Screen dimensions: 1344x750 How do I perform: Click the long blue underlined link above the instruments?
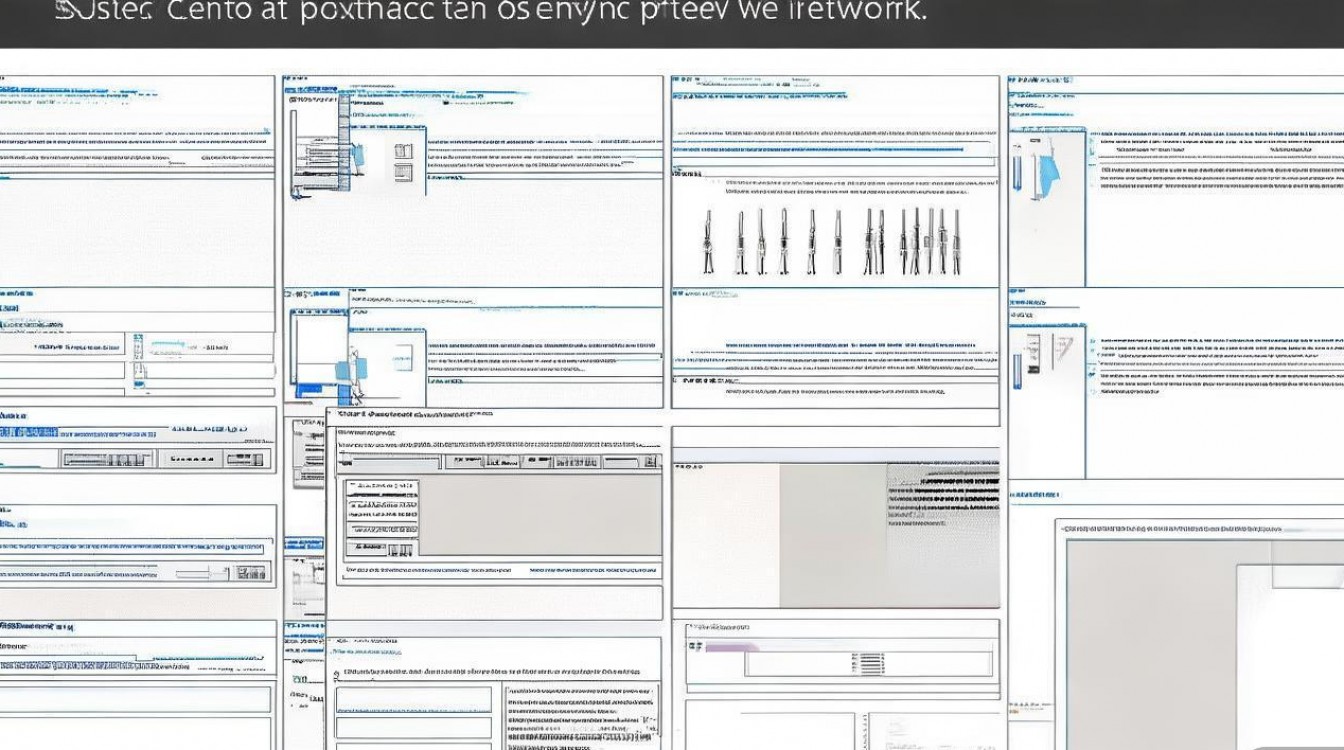click(822, 150)
